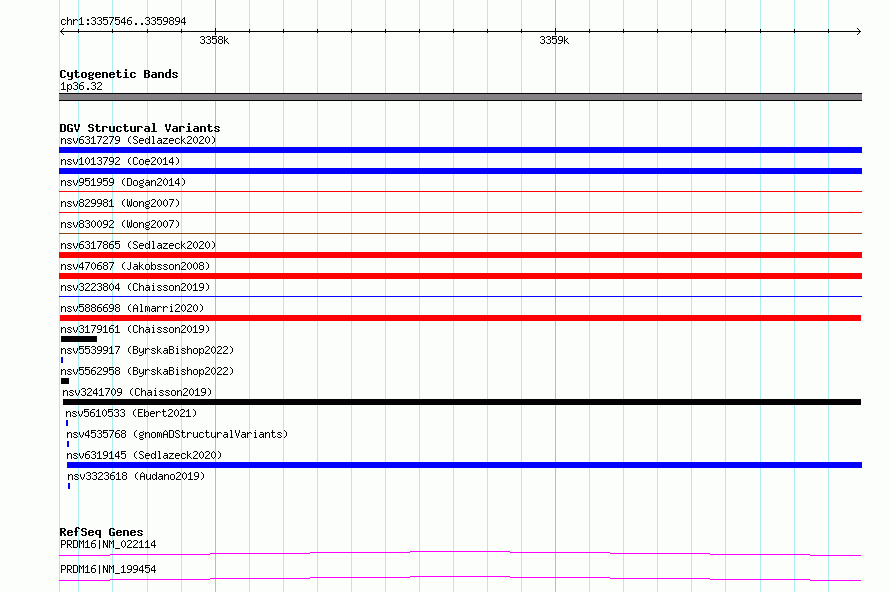Open the nsv6319145 (Sedlazeck2020) label
Screen dimensions: 890x592
tap(144, 455)
